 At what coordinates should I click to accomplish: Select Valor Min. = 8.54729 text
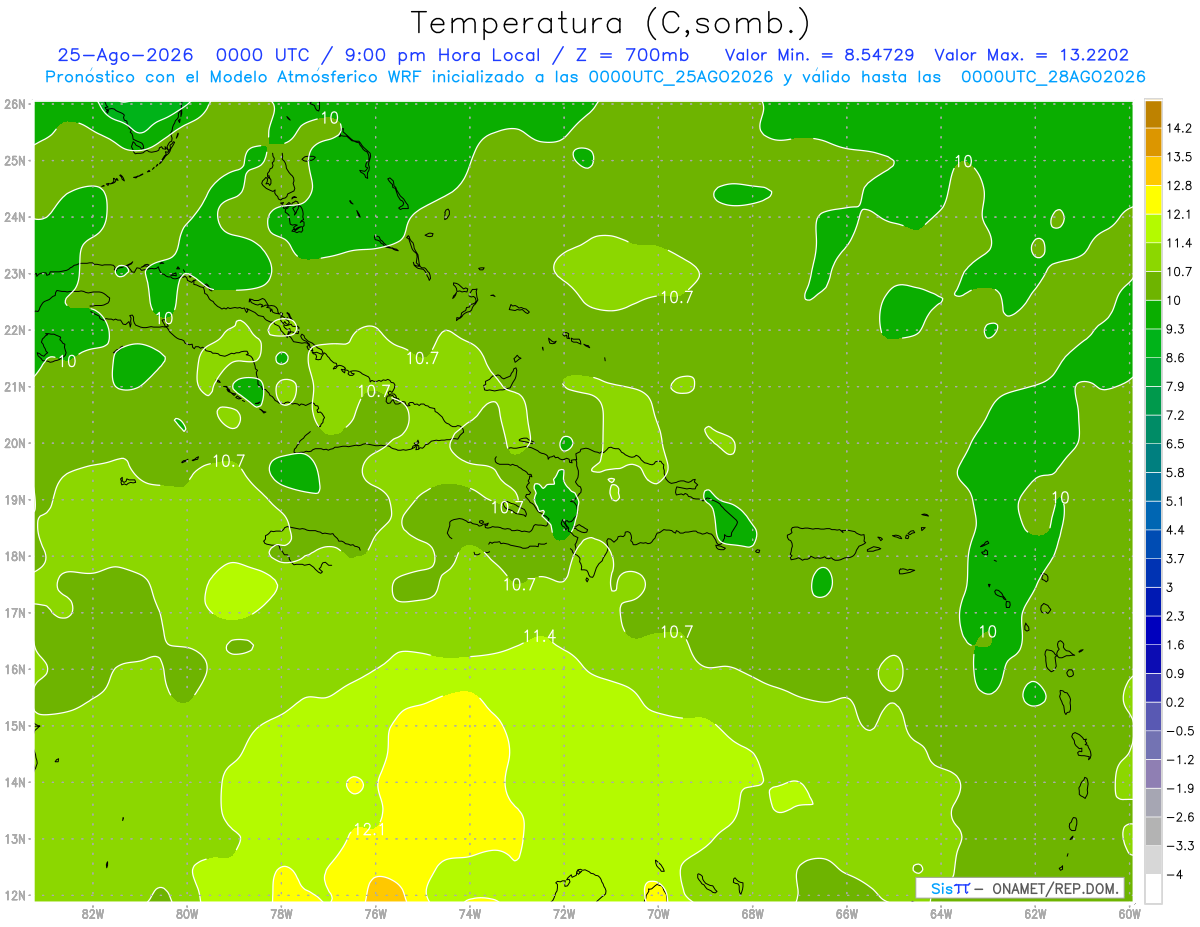coord(821,55)
